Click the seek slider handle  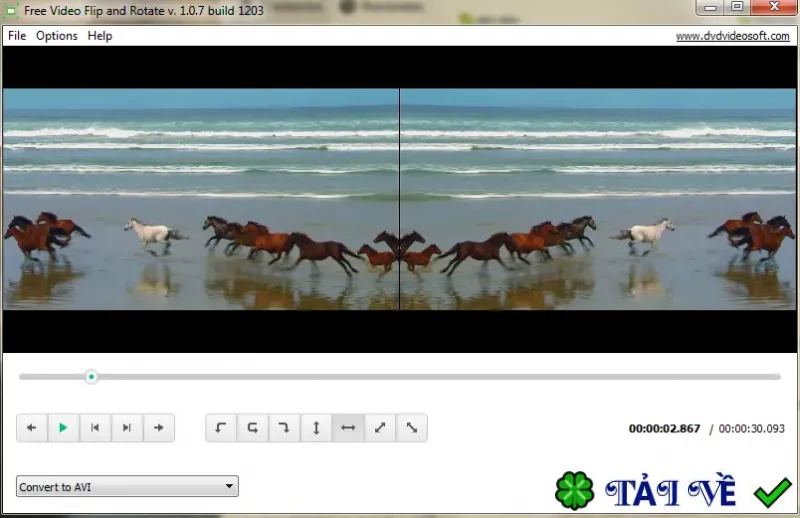point(91,377)
